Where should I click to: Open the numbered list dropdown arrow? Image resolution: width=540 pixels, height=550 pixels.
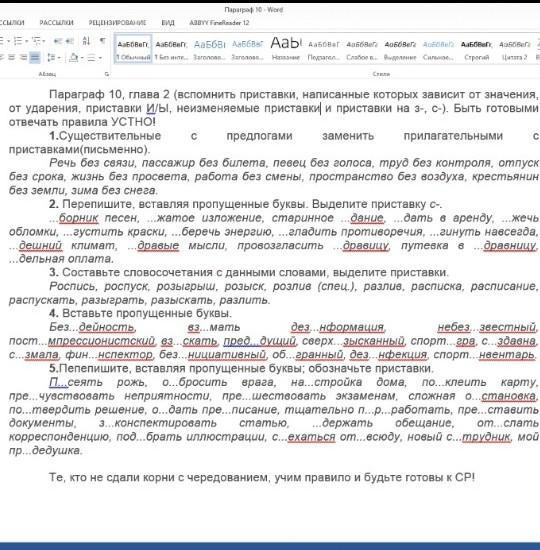26,41
